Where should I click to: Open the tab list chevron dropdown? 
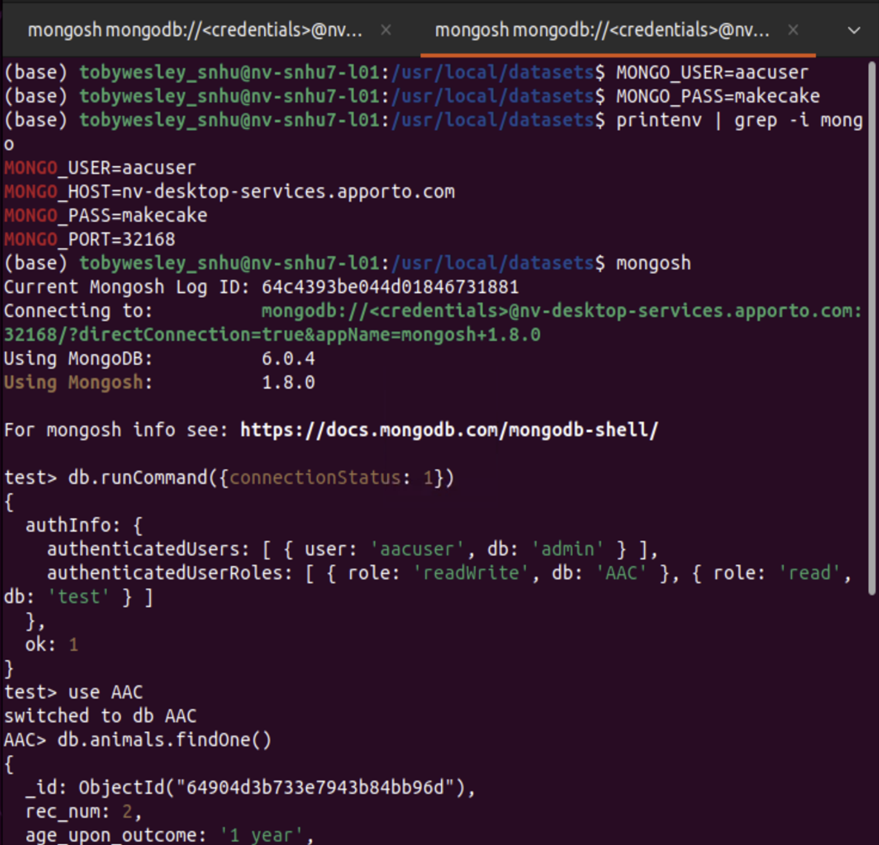coord(853,30)
